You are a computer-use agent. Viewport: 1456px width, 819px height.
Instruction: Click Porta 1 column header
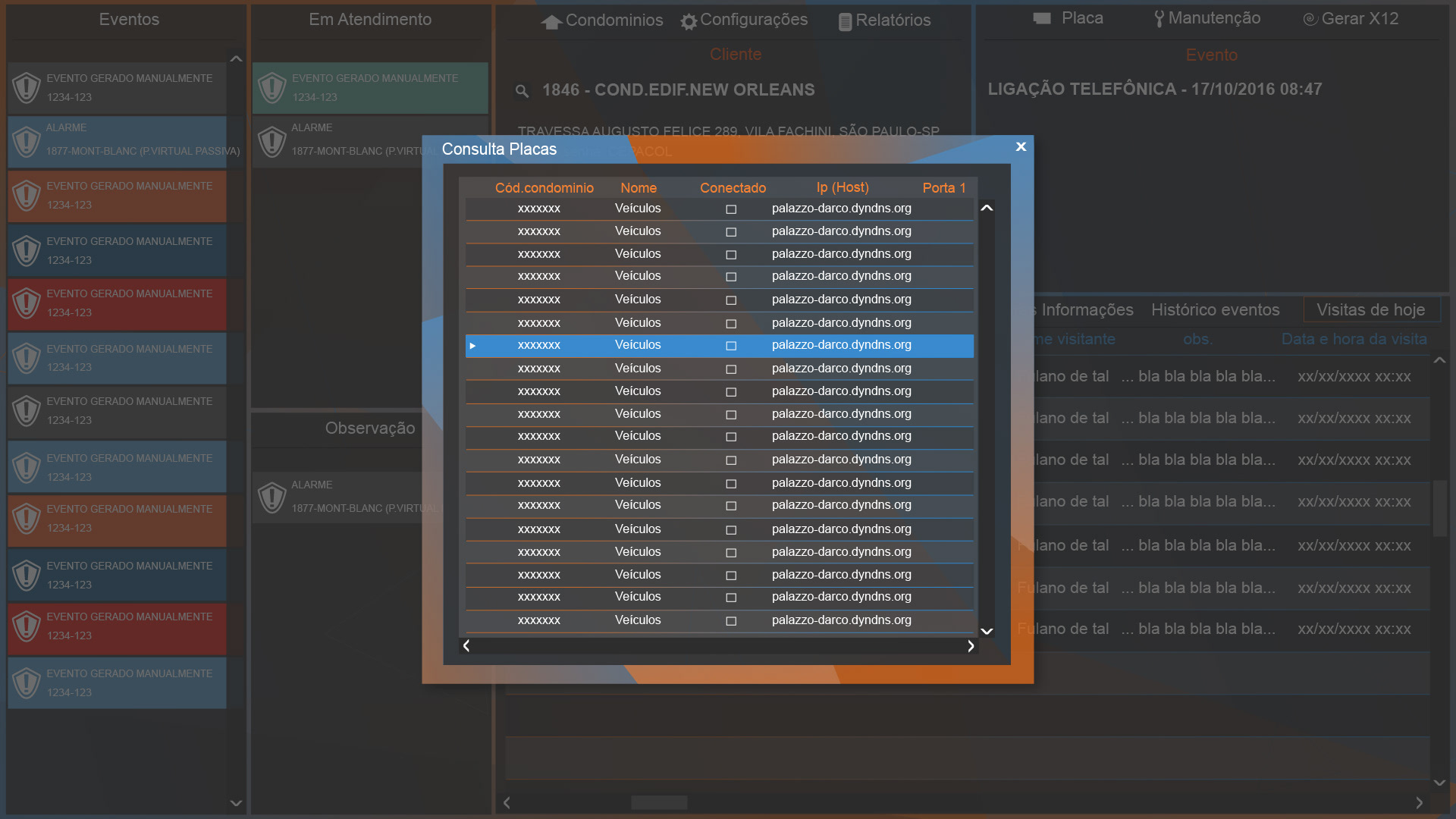944,188
